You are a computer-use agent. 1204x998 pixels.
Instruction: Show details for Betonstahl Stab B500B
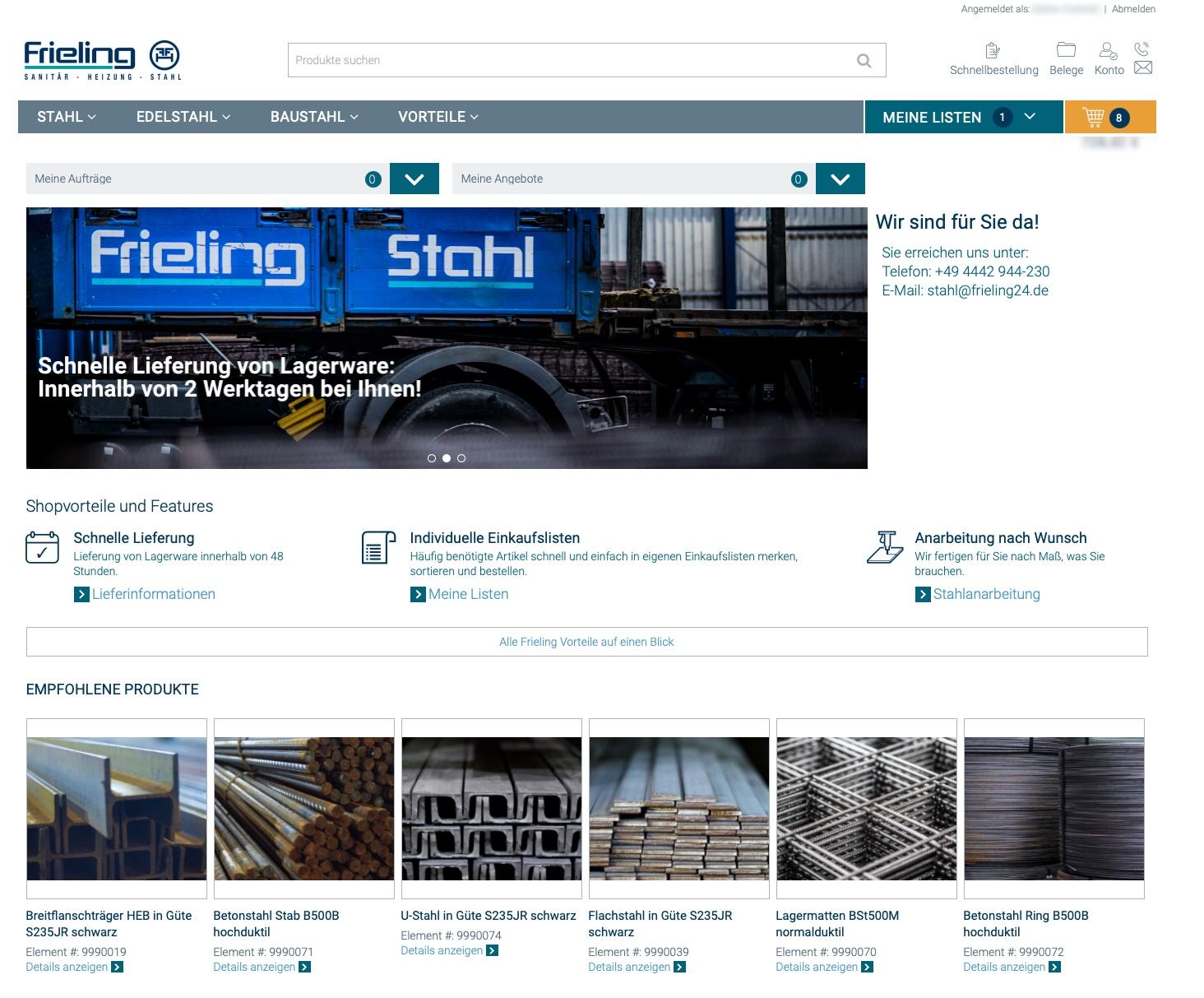[254, 967]
